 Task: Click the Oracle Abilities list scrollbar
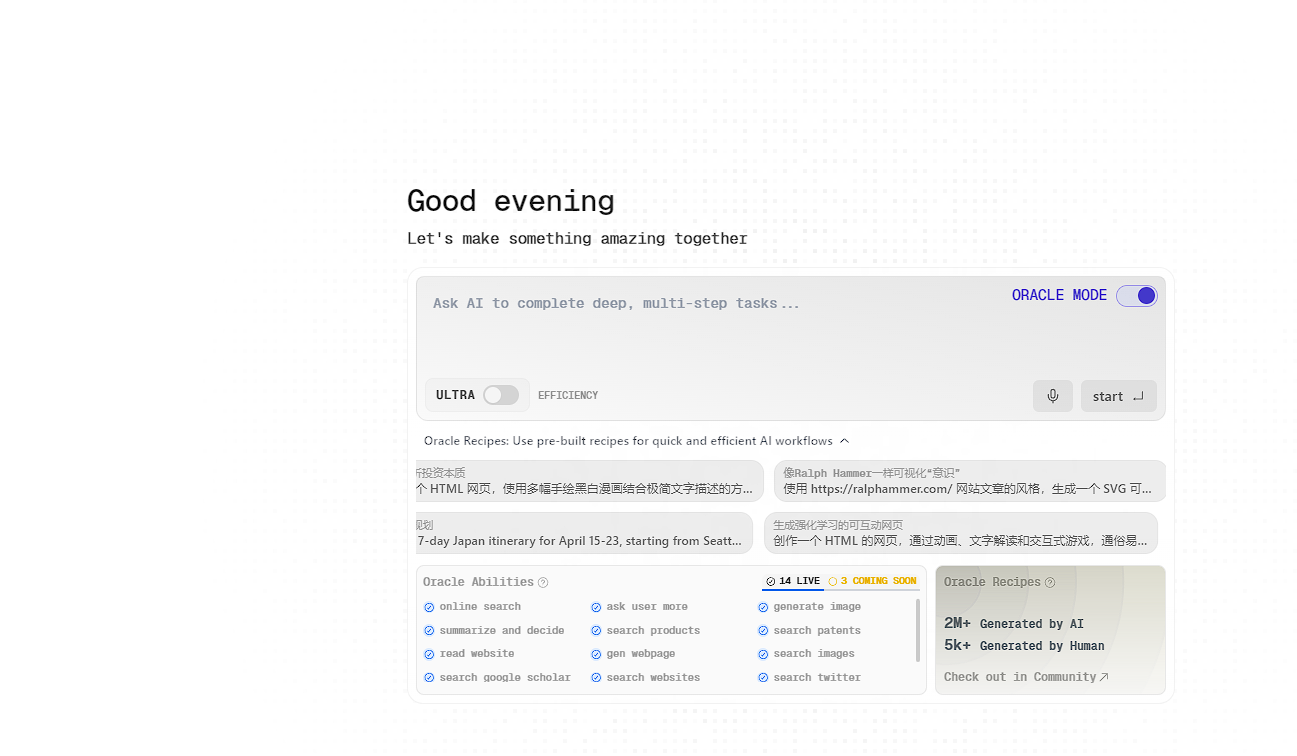[x=918, y=630]
